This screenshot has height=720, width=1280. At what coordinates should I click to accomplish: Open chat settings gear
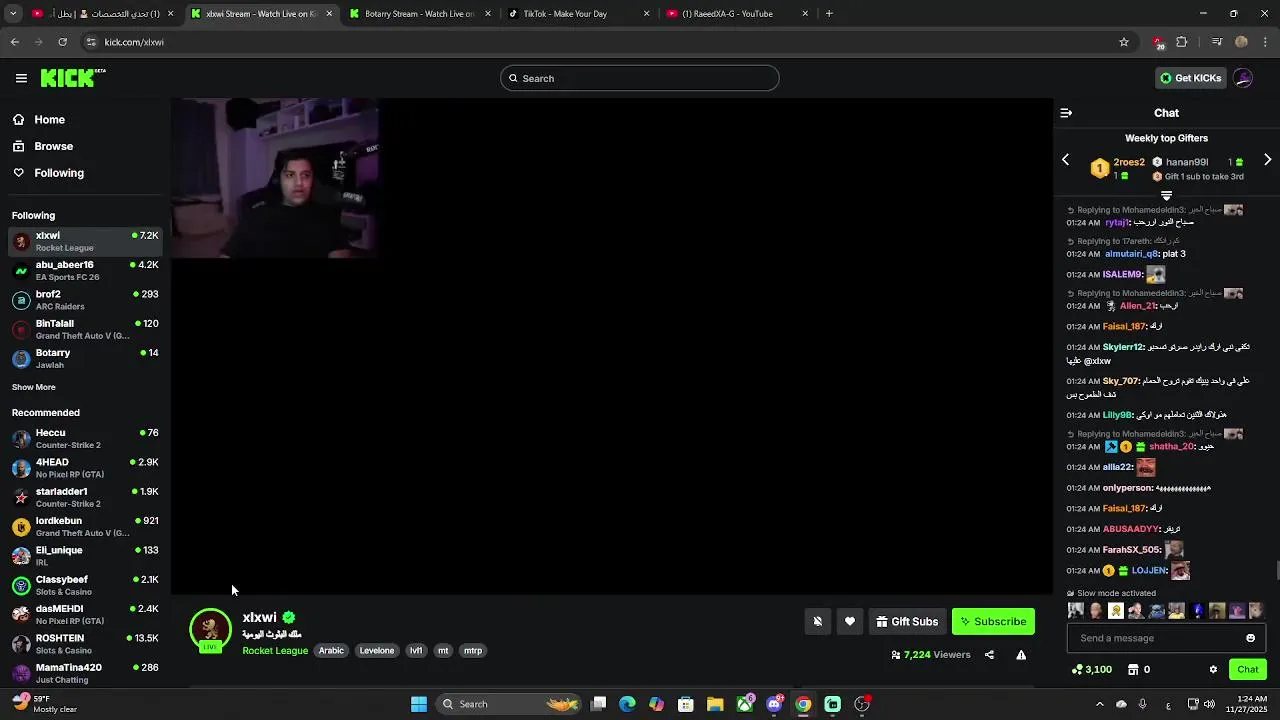[x=1213, y=669]
